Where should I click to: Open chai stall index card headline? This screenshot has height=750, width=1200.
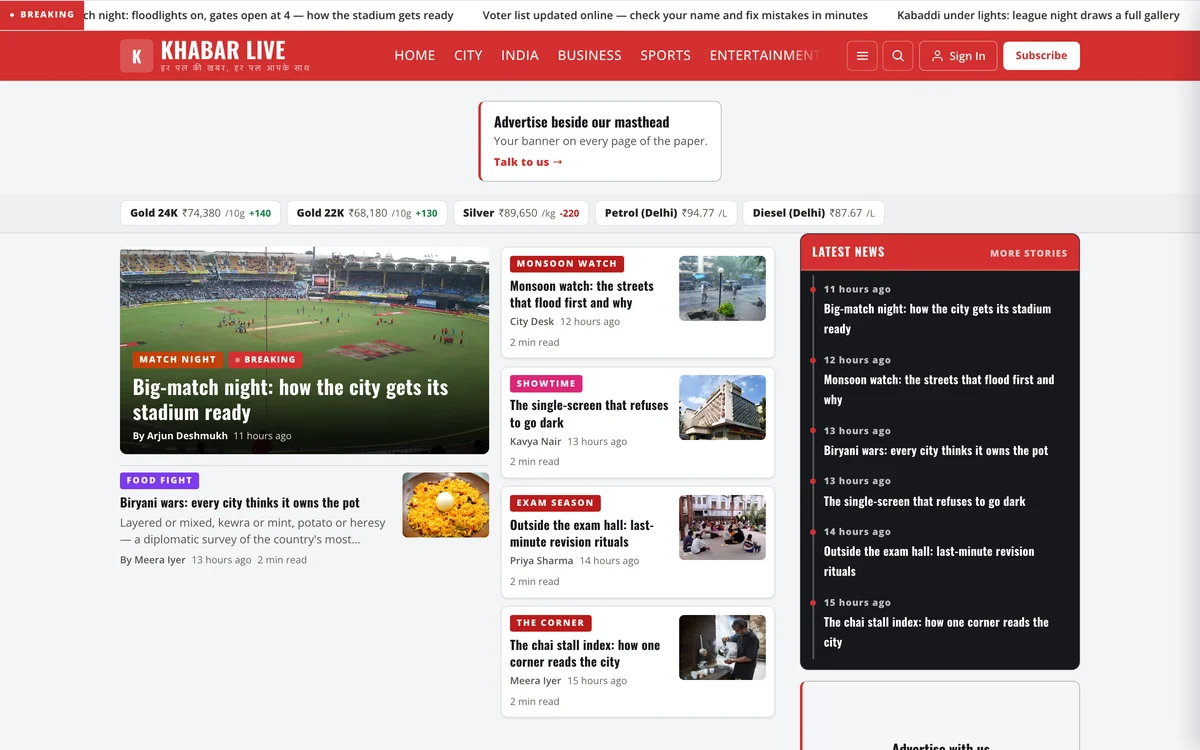[x=585, y=653]
